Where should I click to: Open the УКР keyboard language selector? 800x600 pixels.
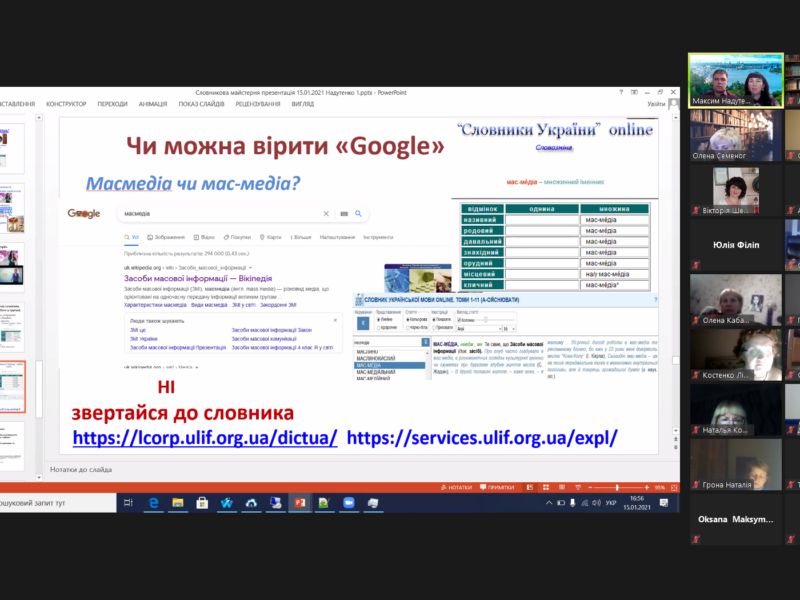(611, 502)
